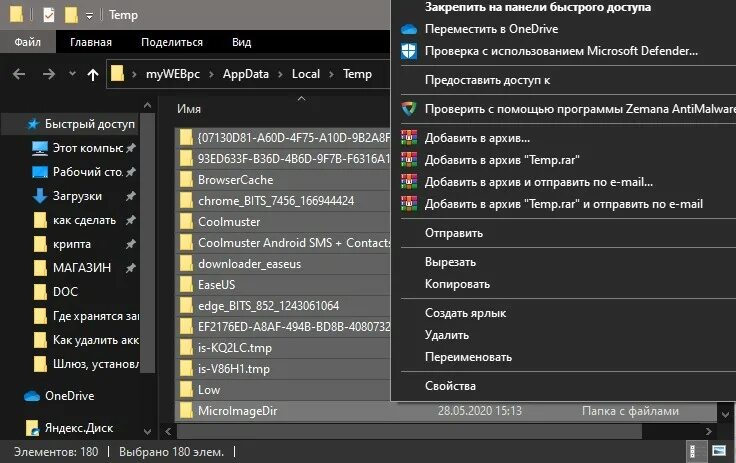Screen dimensions: 736x463
Task: Click Local in the address breadcrumb
Action: pos(306,74)
